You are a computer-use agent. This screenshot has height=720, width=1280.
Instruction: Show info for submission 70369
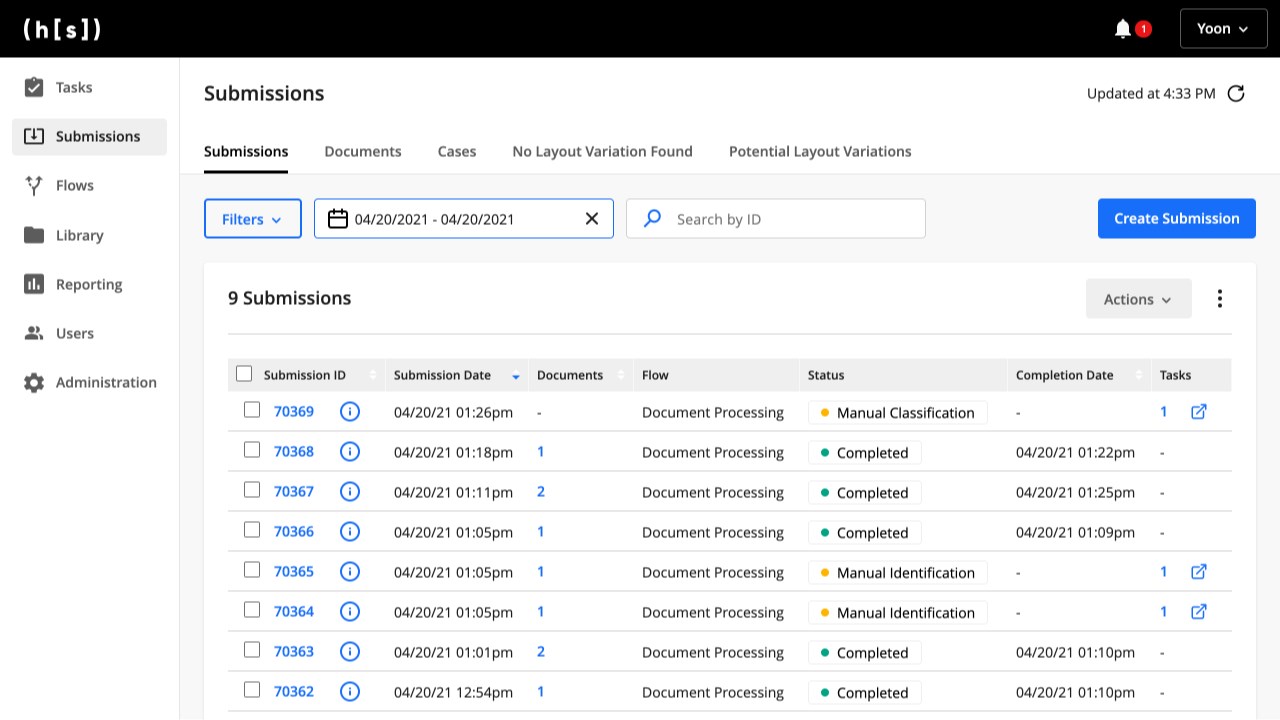[350, 412]
